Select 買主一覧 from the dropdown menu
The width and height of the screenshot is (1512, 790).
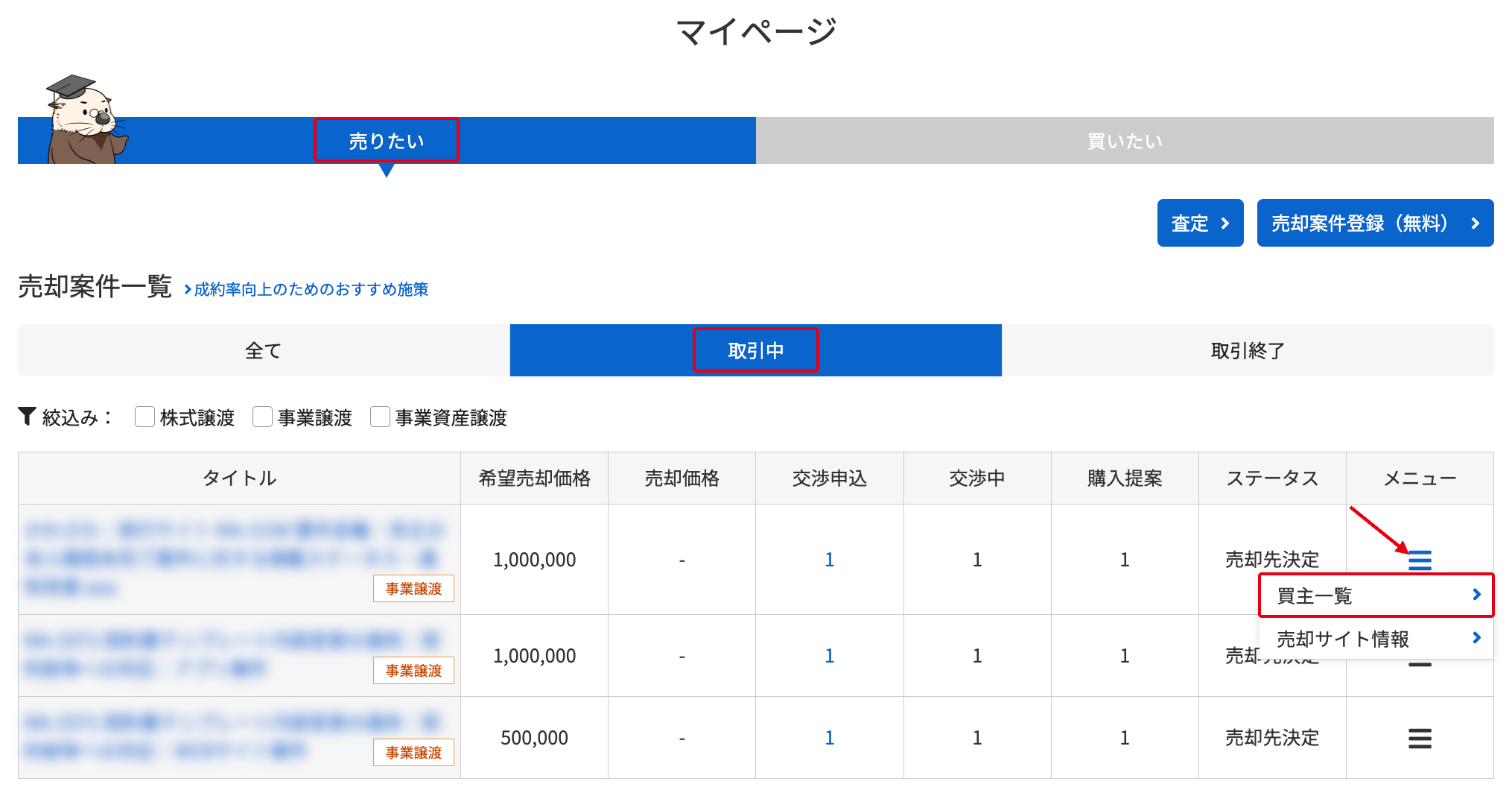tap(1376, 595)
